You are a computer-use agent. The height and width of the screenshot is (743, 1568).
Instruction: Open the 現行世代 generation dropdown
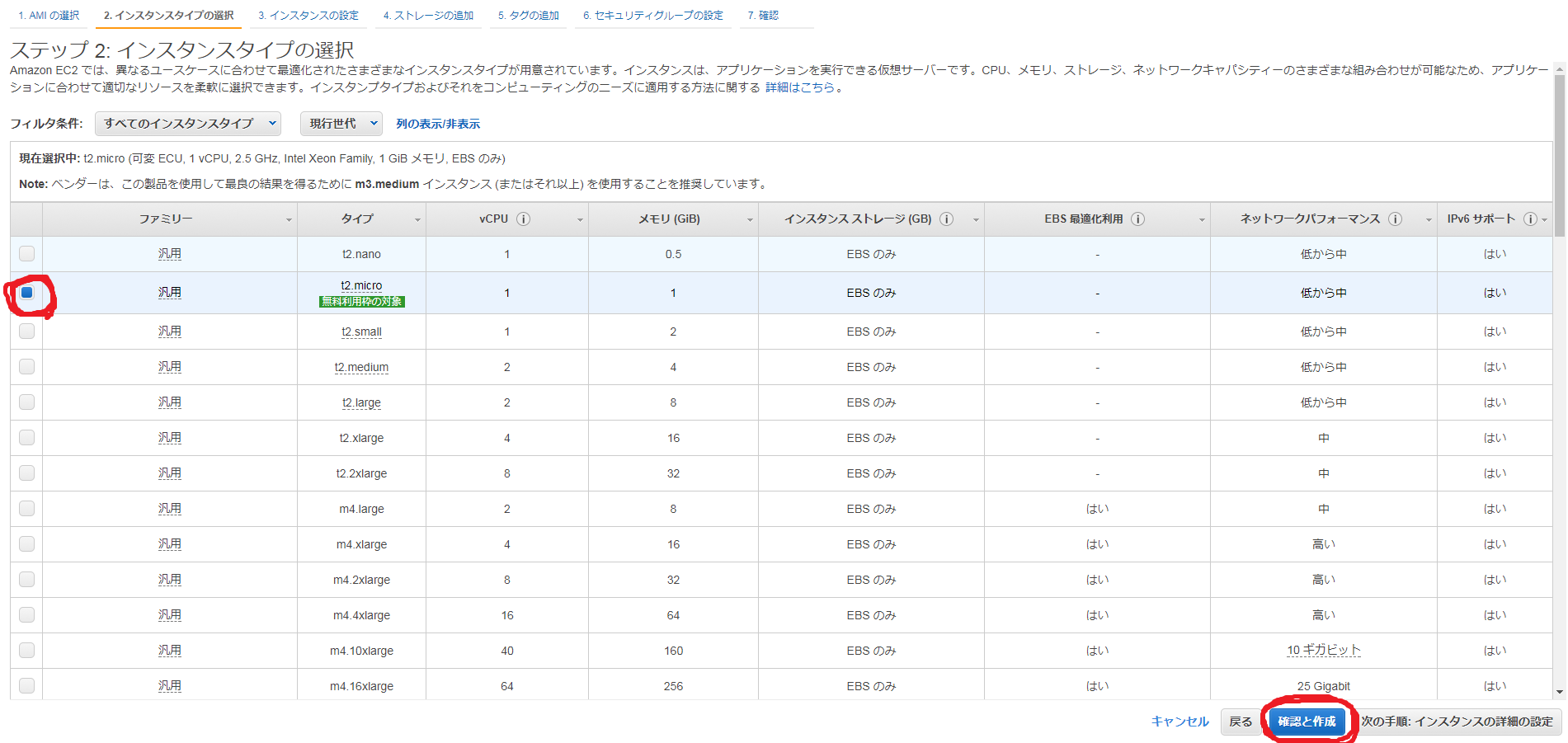[341, 124]
